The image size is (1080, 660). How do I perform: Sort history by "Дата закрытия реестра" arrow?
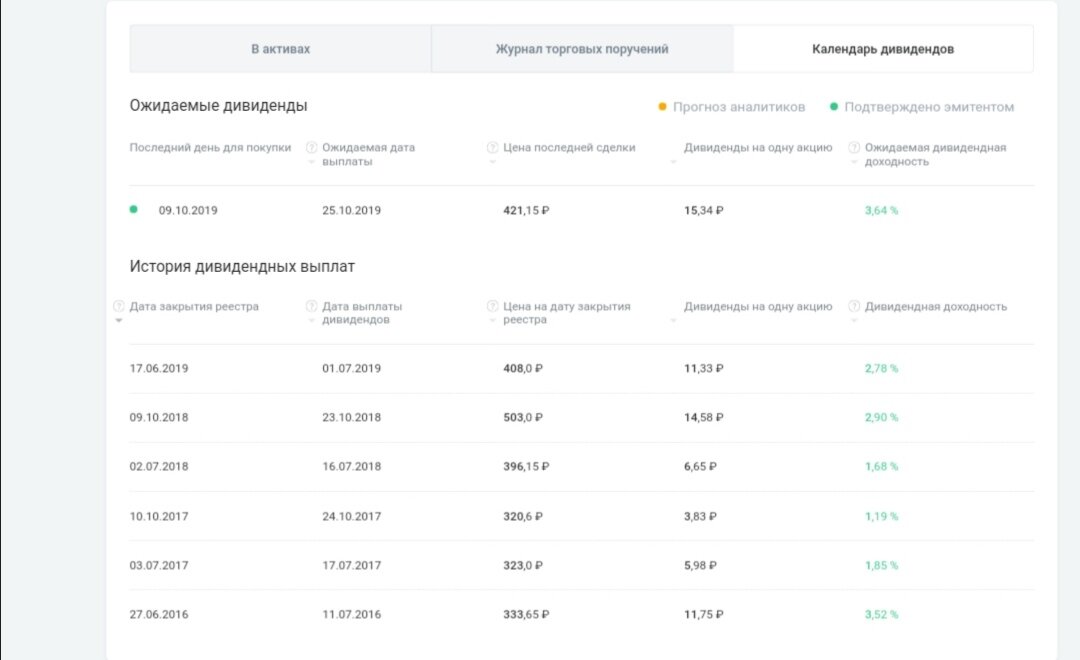click(119, 321)
